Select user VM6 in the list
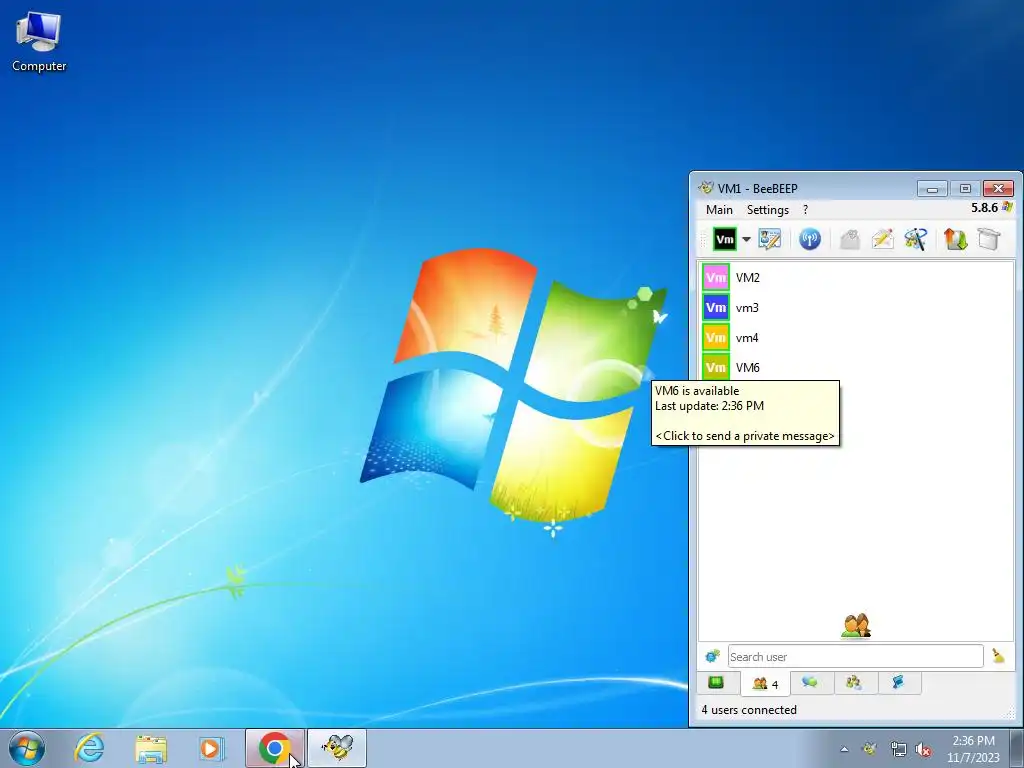The image size is (1024, 768). pyautogui.click(x=856, y=367)
